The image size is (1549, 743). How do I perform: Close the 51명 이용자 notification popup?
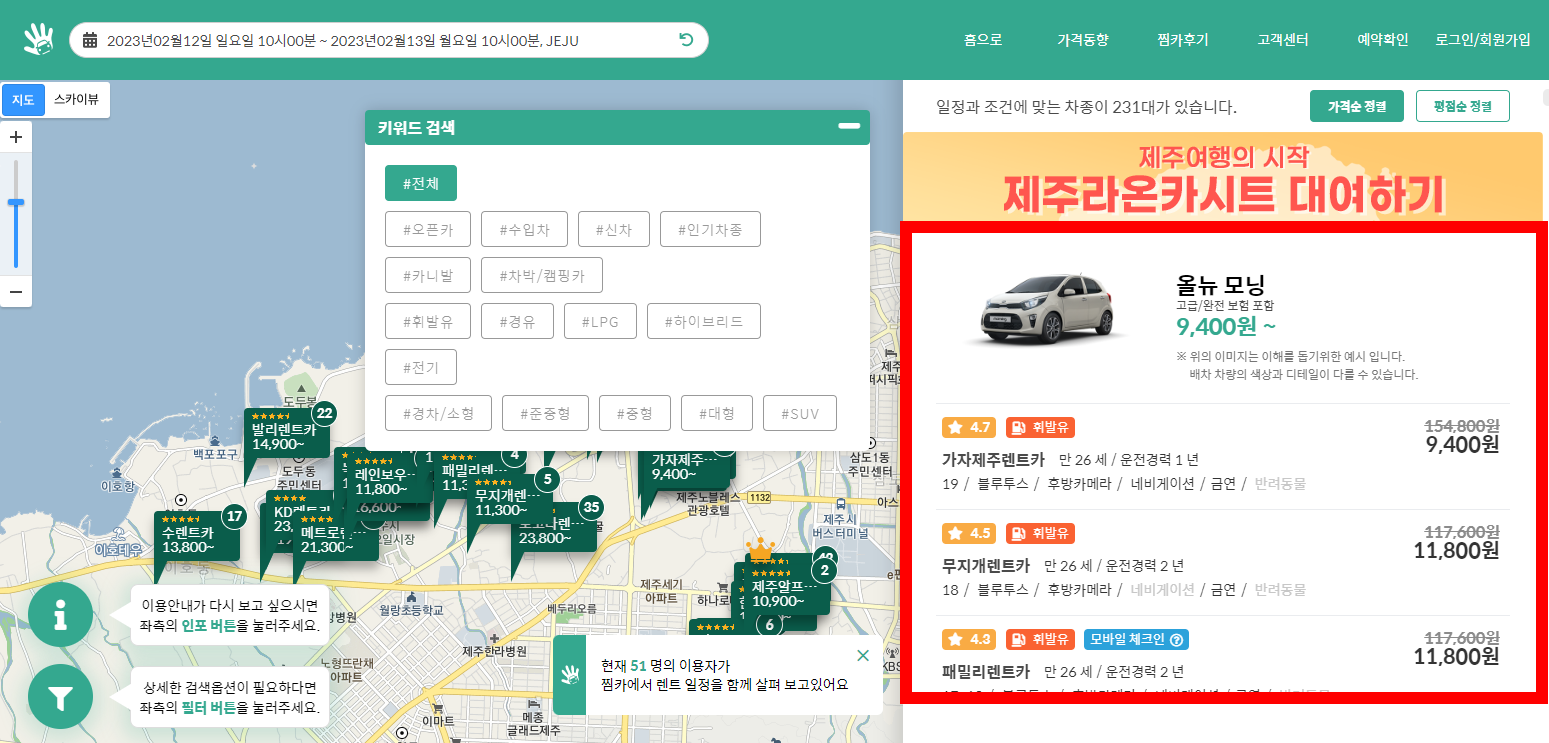(862, 655)
